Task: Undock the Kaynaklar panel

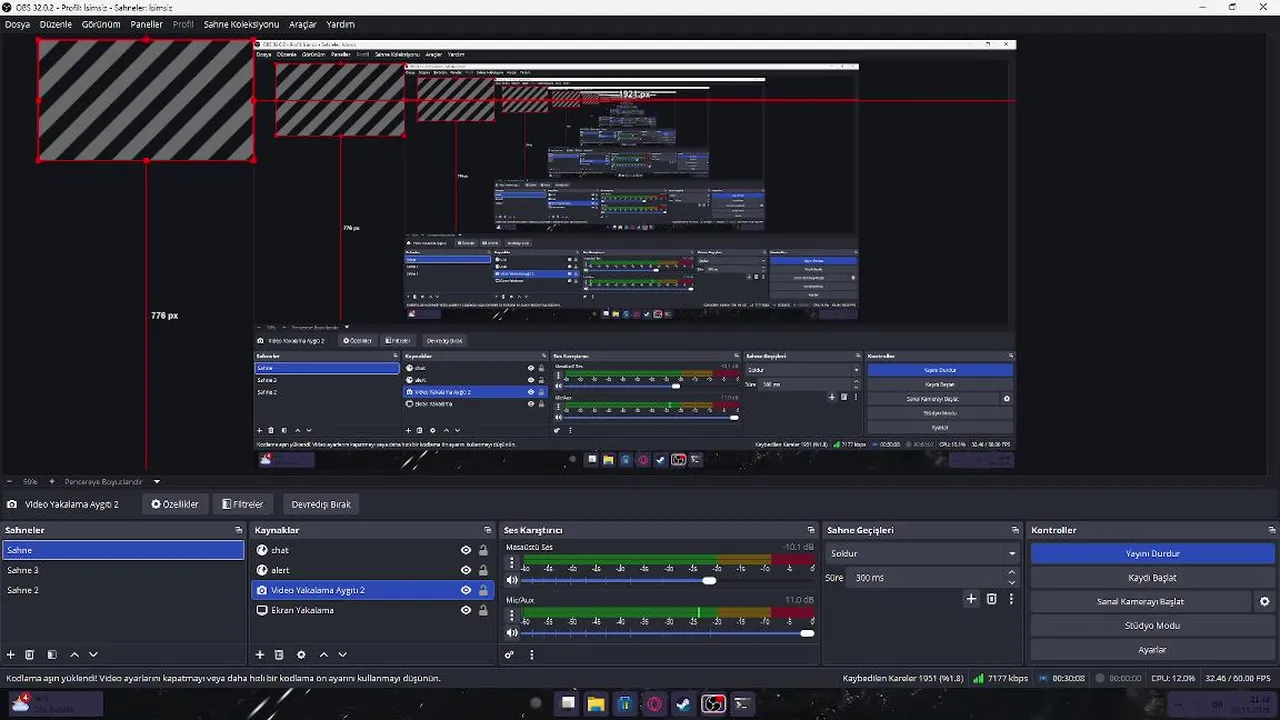Action: [x=488, y=530]
